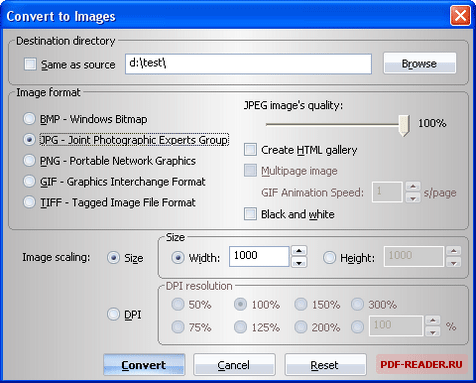Select JPG Joint Photographic Experts Group format
Viewport: 476px width, 383px height.
pos(29,140)
